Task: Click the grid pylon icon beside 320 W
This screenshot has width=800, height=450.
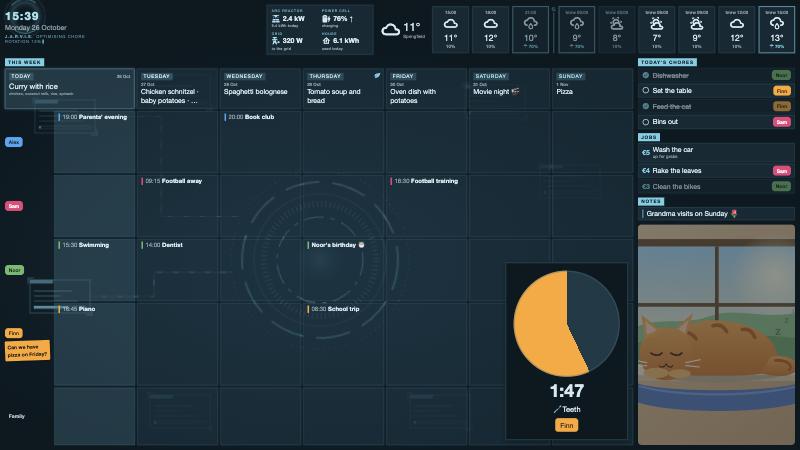Action: tap(276, 40)
